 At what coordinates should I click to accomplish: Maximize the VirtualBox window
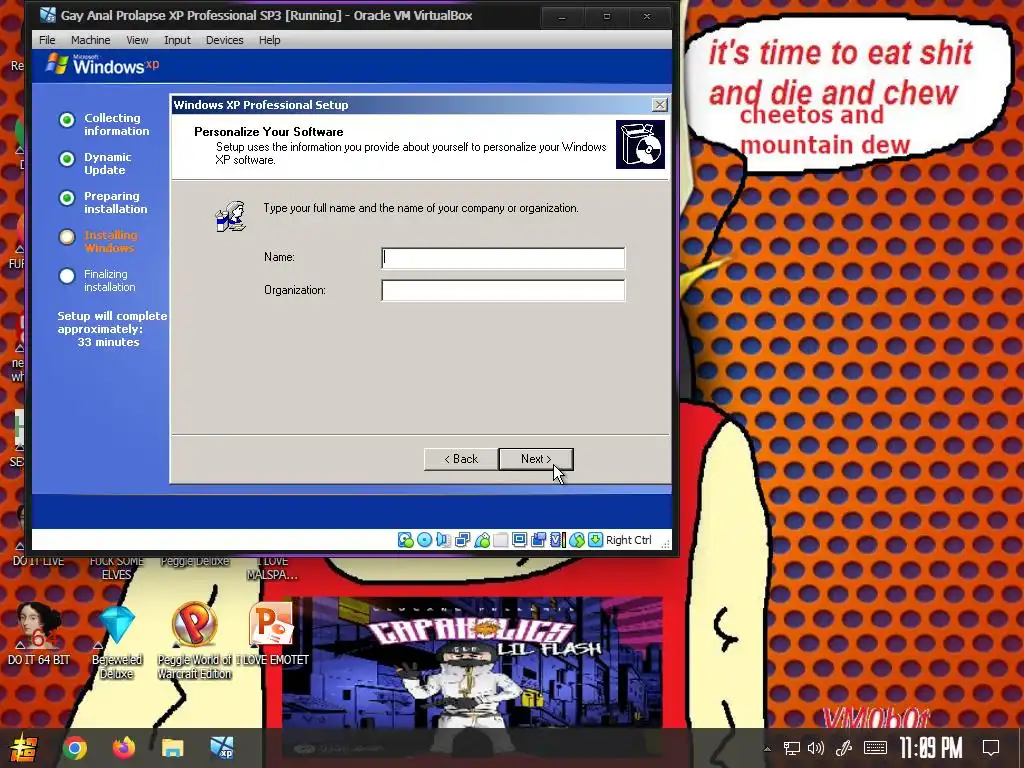click(x=606, y=16)
